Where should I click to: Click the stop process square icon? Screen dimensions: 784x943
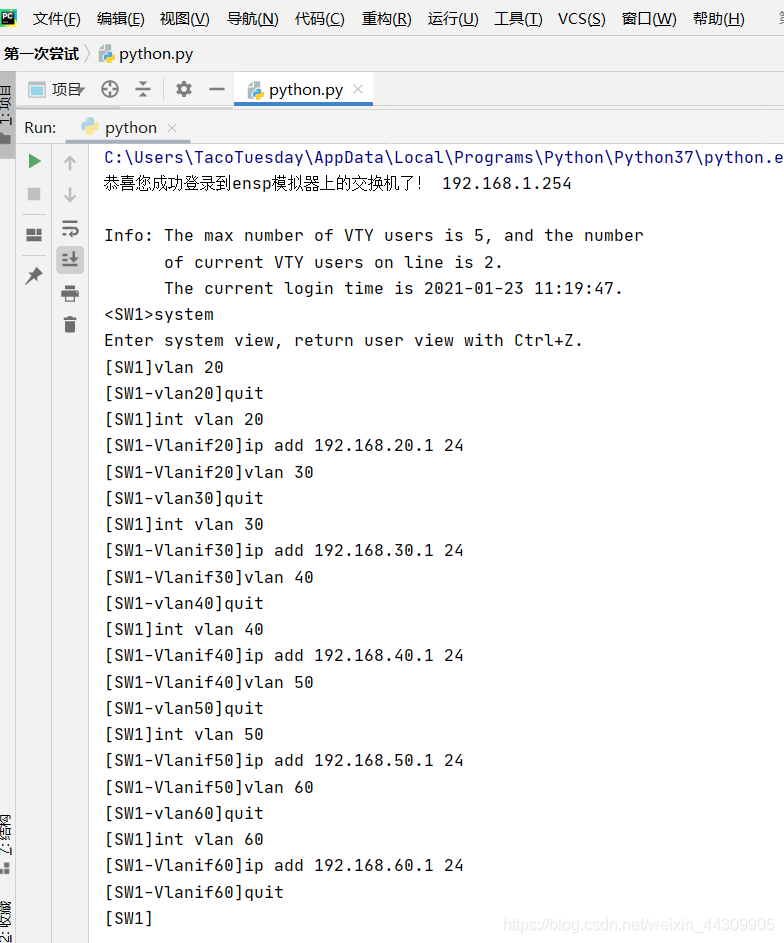click(34, 194)
